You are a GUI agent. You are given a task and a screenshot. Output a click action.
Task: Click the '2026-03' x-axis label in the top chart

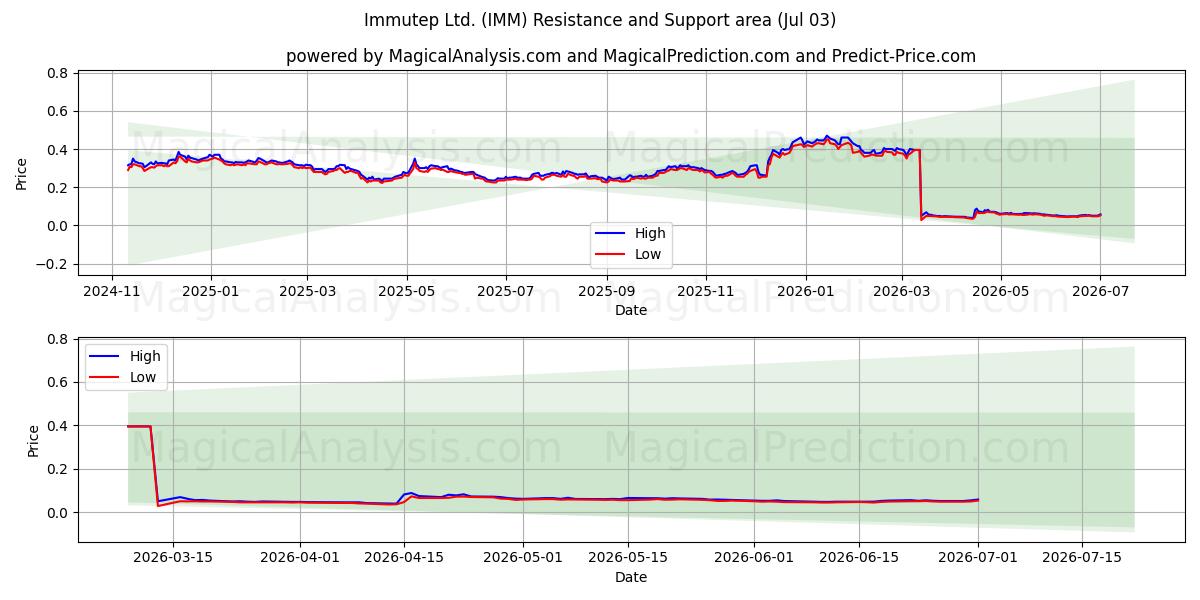pyautogui.click(x=902, y=290)
